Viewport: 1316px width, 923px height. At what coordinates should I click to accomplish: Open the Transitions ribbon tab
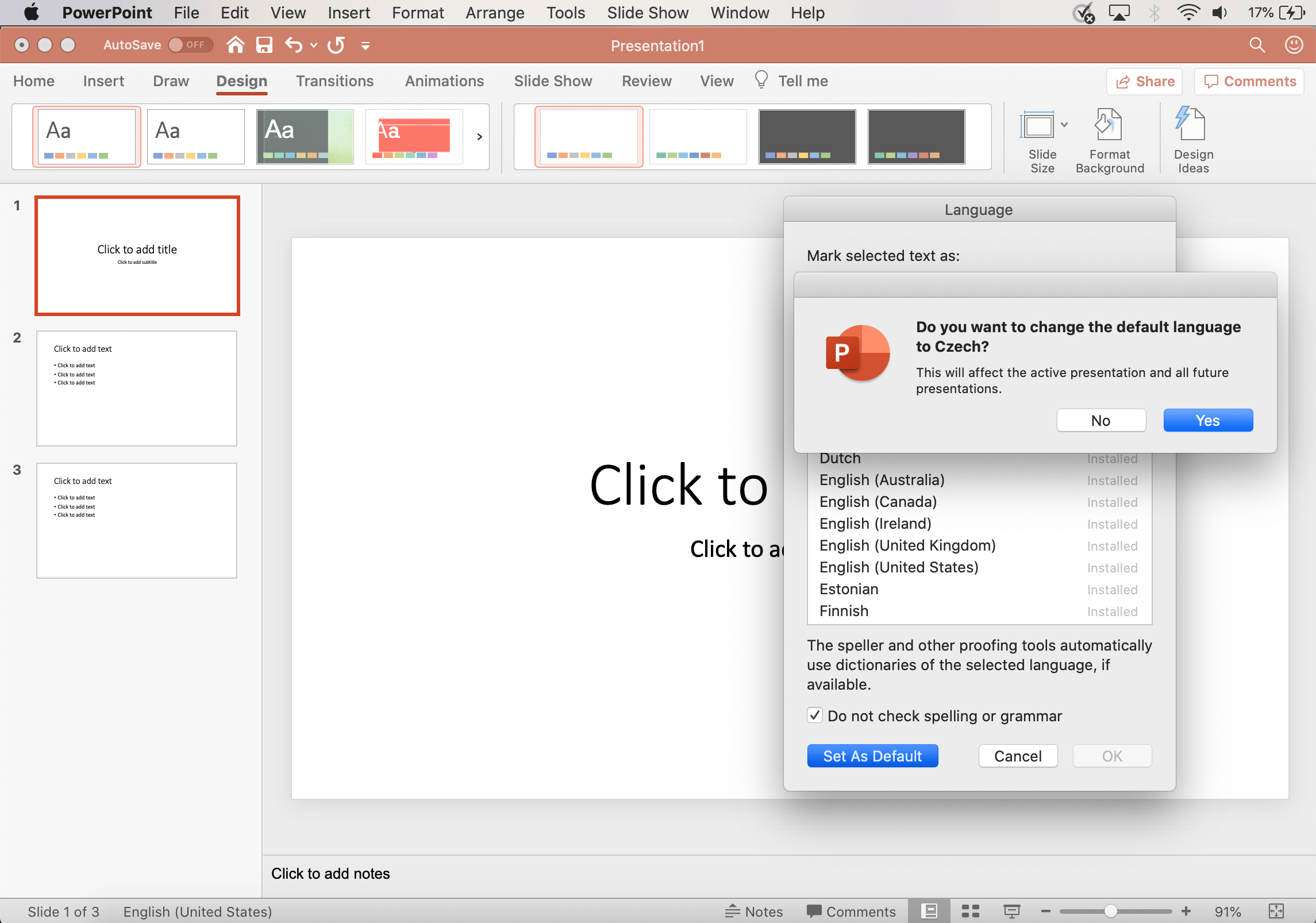[x=334, y=81]
